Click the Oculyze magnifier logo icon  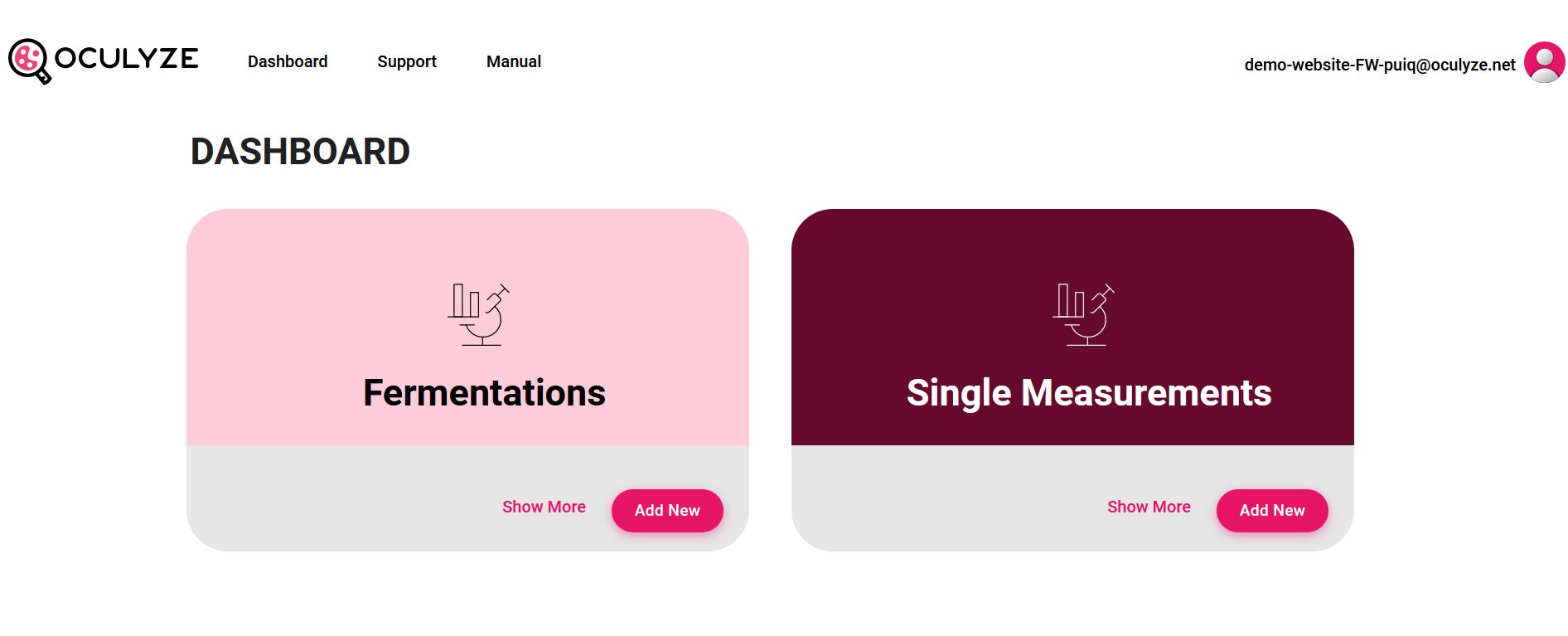(30, 61)
